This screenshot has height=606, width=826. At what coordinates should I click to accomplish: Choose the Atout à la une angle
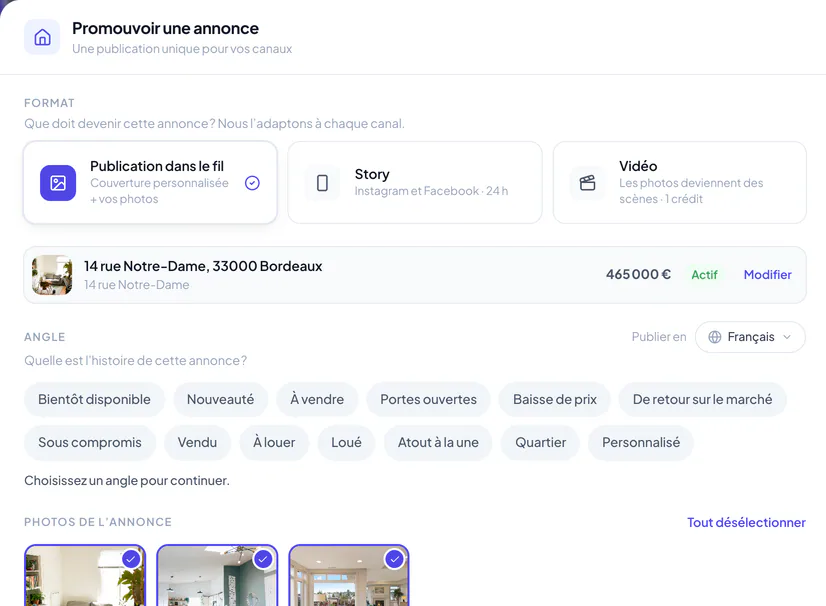[x=438, y=443]
